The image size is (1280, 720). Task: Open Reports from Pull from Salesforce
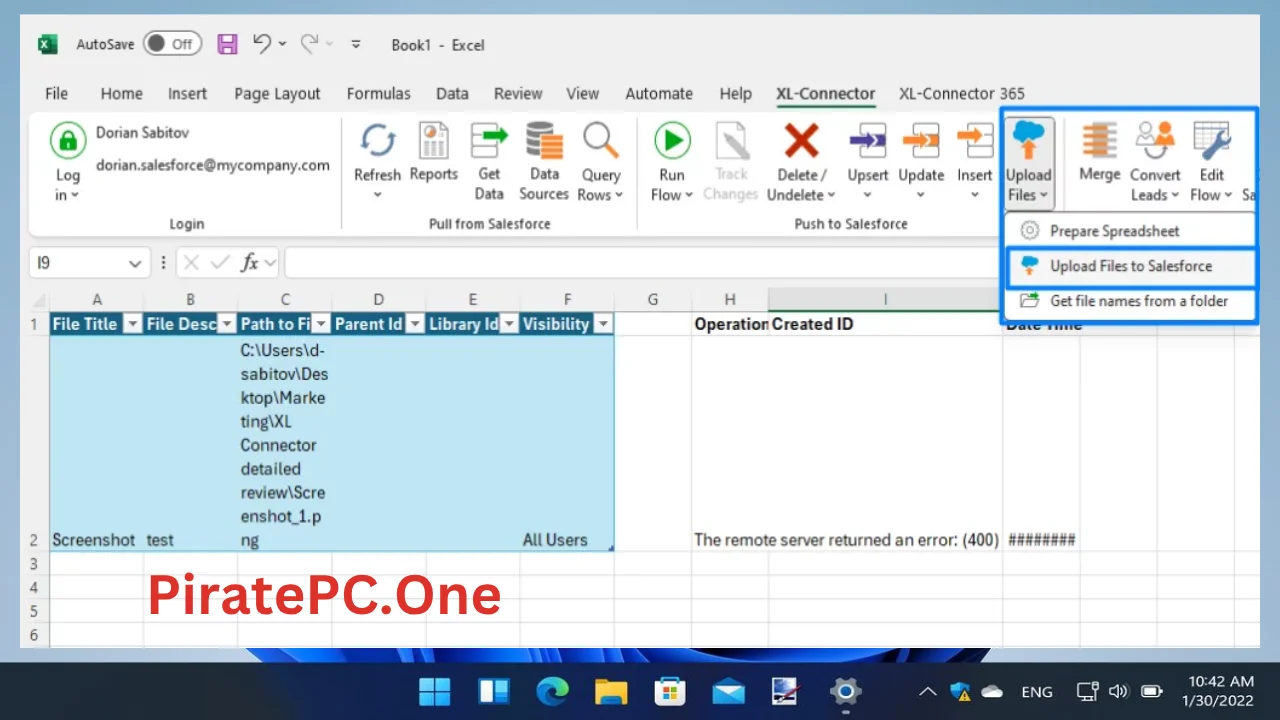tap(433, 141)
